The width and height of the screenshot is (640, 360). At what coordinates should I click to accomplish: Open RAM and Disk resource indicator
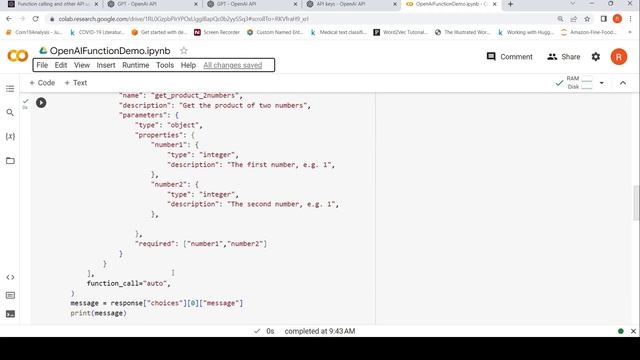574,82
